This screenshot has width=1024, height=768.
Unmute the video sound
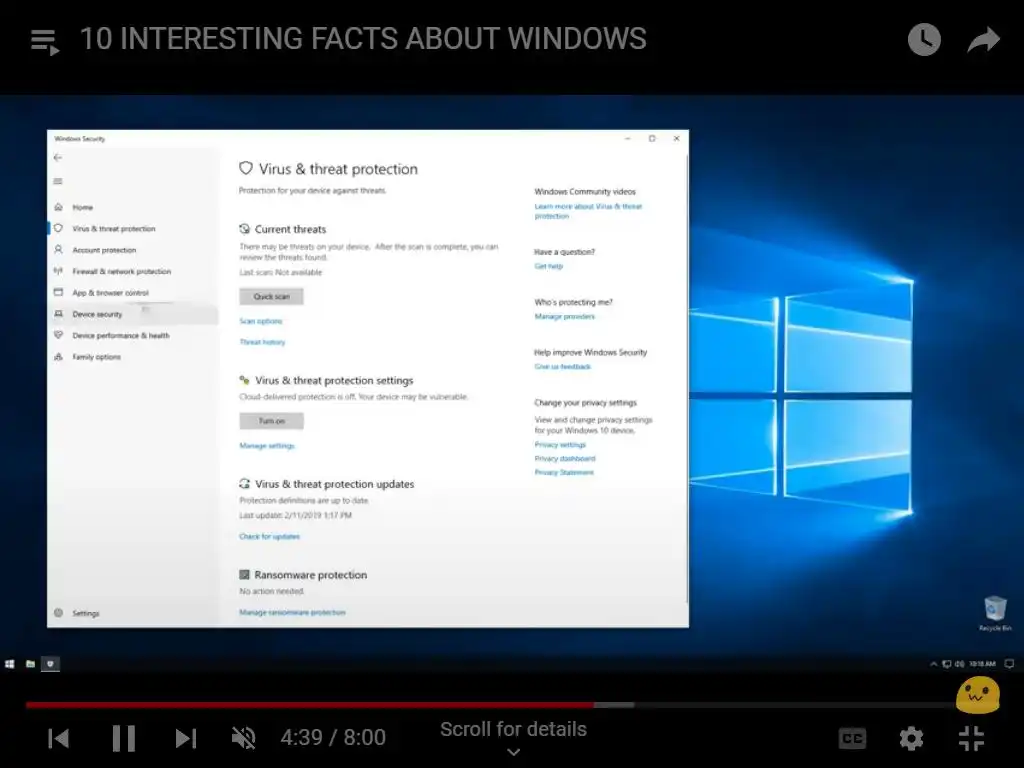(244, 739)
